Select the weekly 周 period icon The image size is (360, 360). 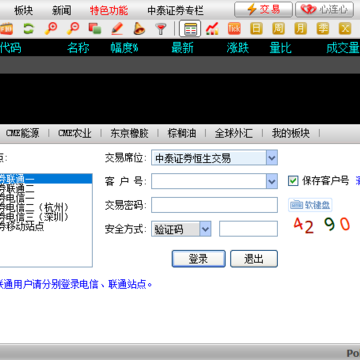tap(278, 29)
